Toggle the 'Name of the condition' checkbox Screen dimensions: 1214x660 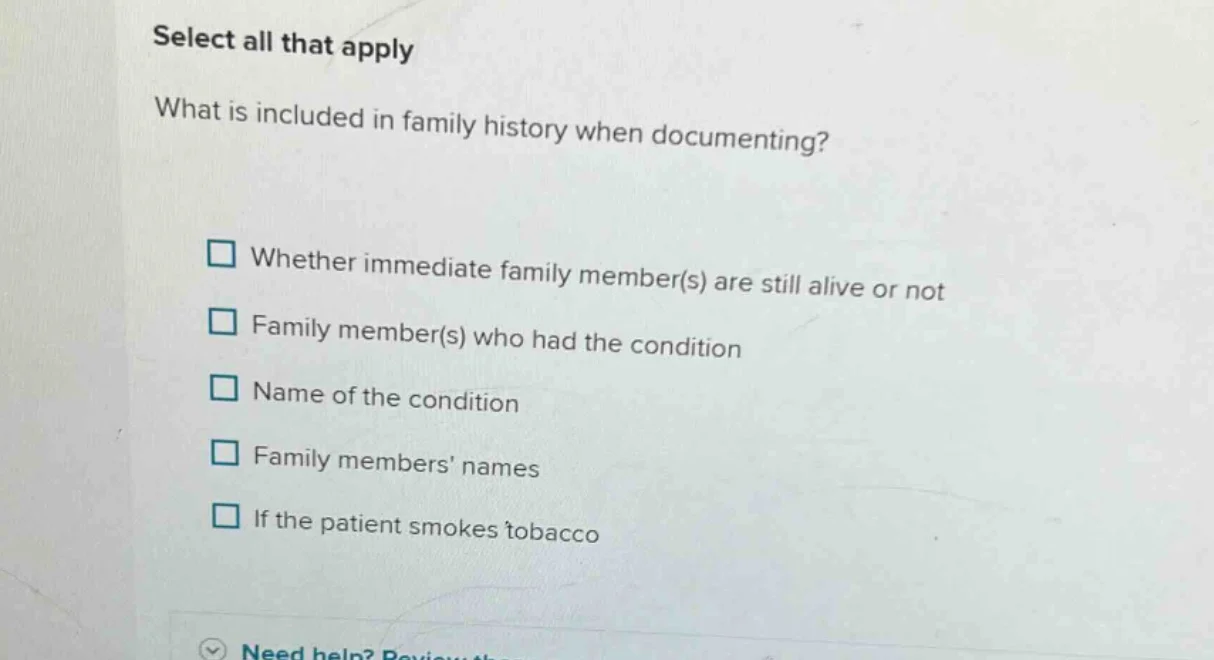[224, 388]
